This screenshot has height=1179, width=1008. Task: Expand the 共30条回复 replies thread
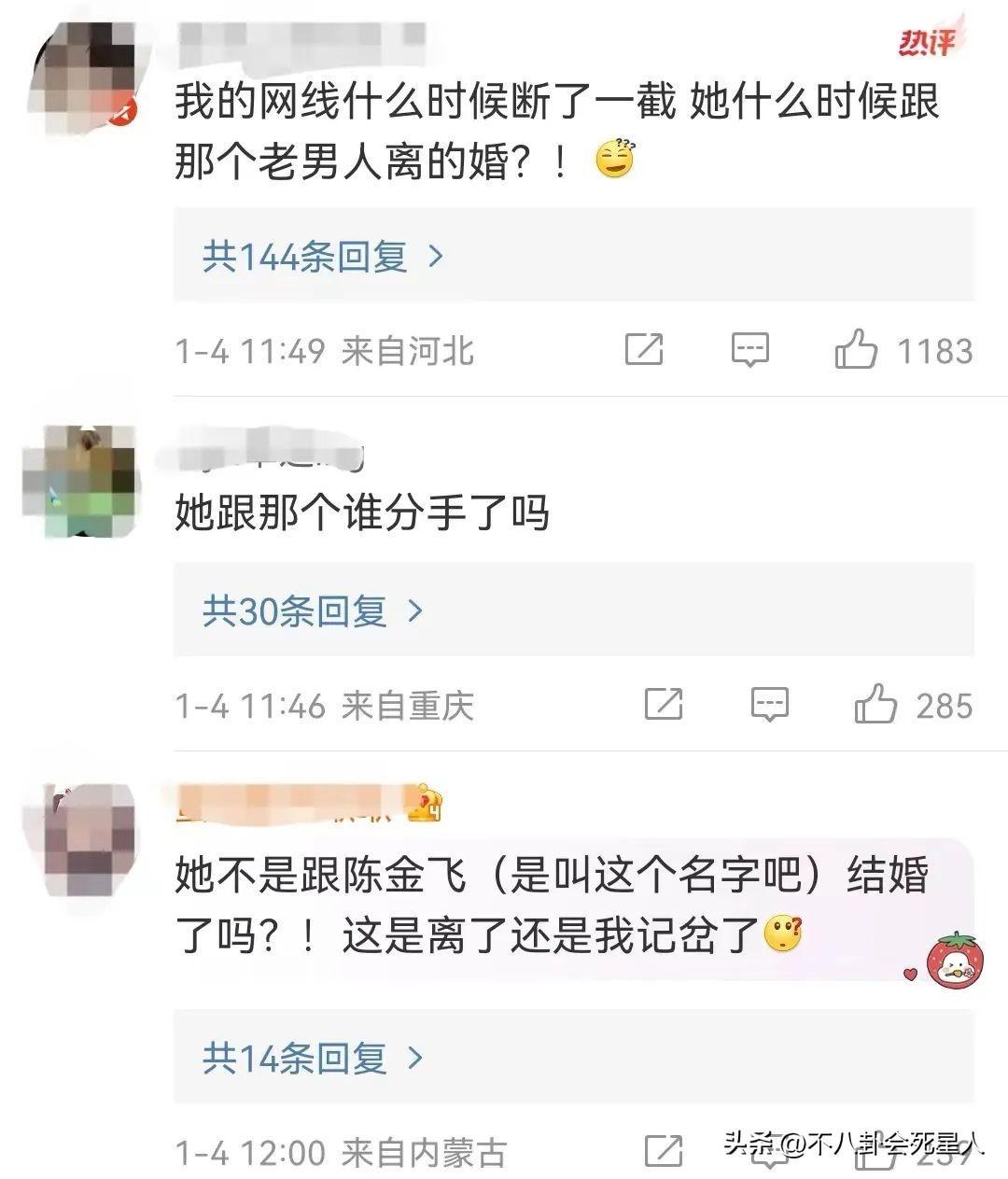(313, 611)
